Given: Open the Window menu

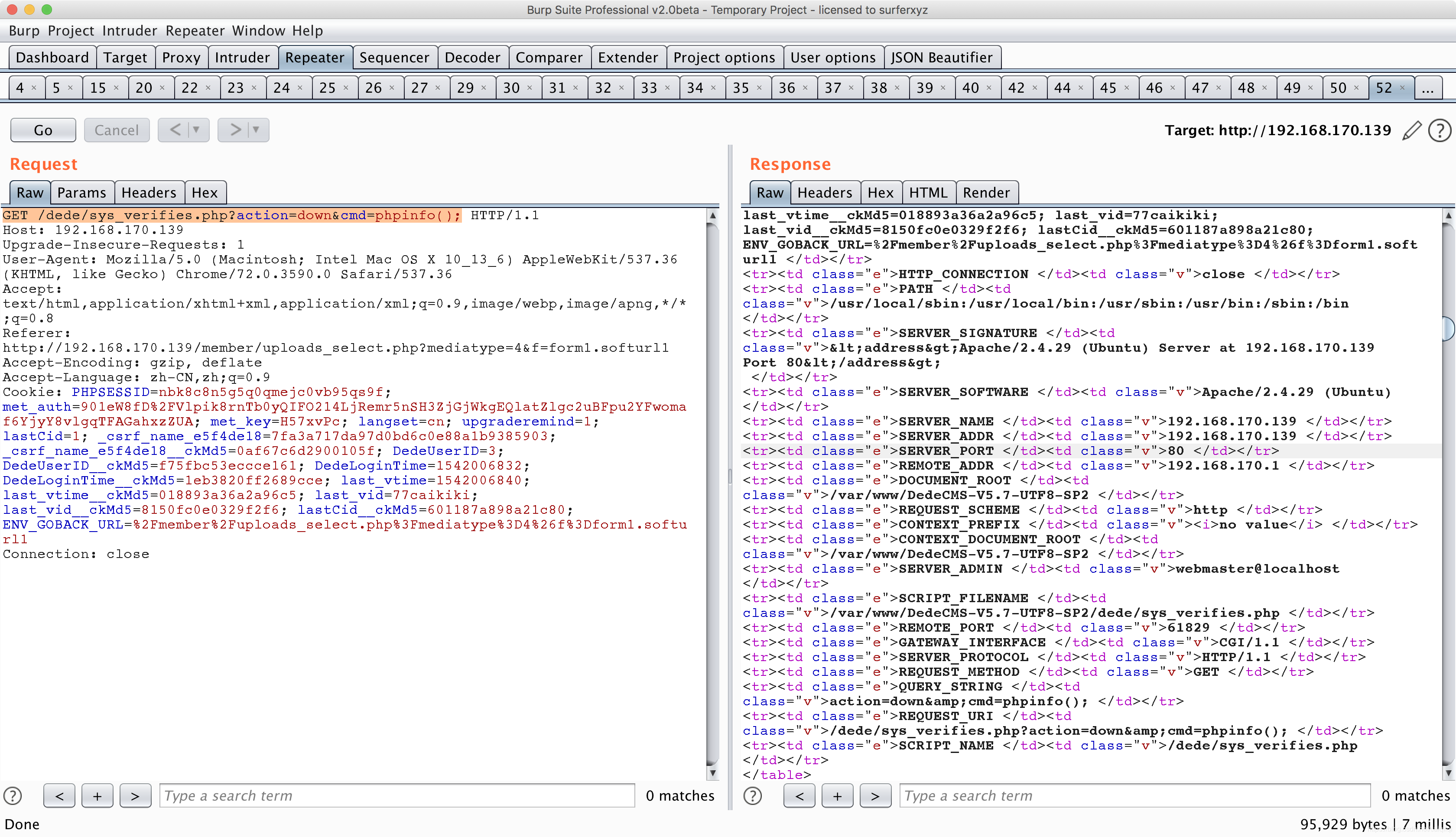Looking at the screenshot, I should tap(258, 30).
